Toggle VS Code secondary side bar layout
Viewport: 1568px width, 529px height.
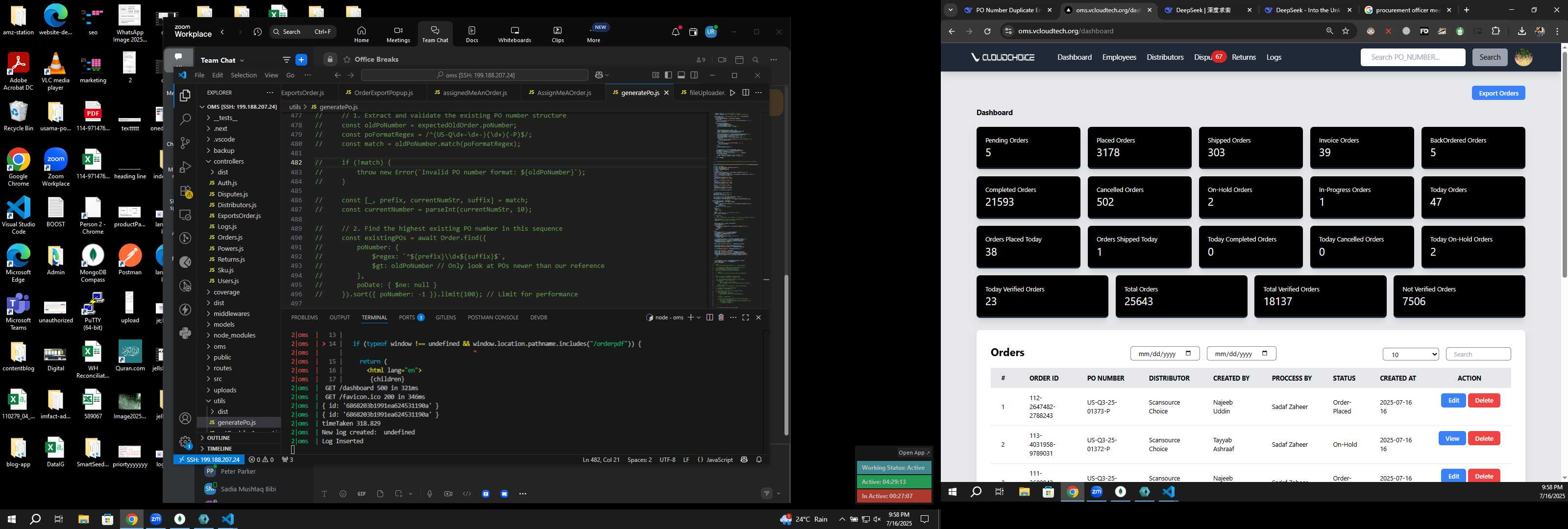click(x=694, y=75)
